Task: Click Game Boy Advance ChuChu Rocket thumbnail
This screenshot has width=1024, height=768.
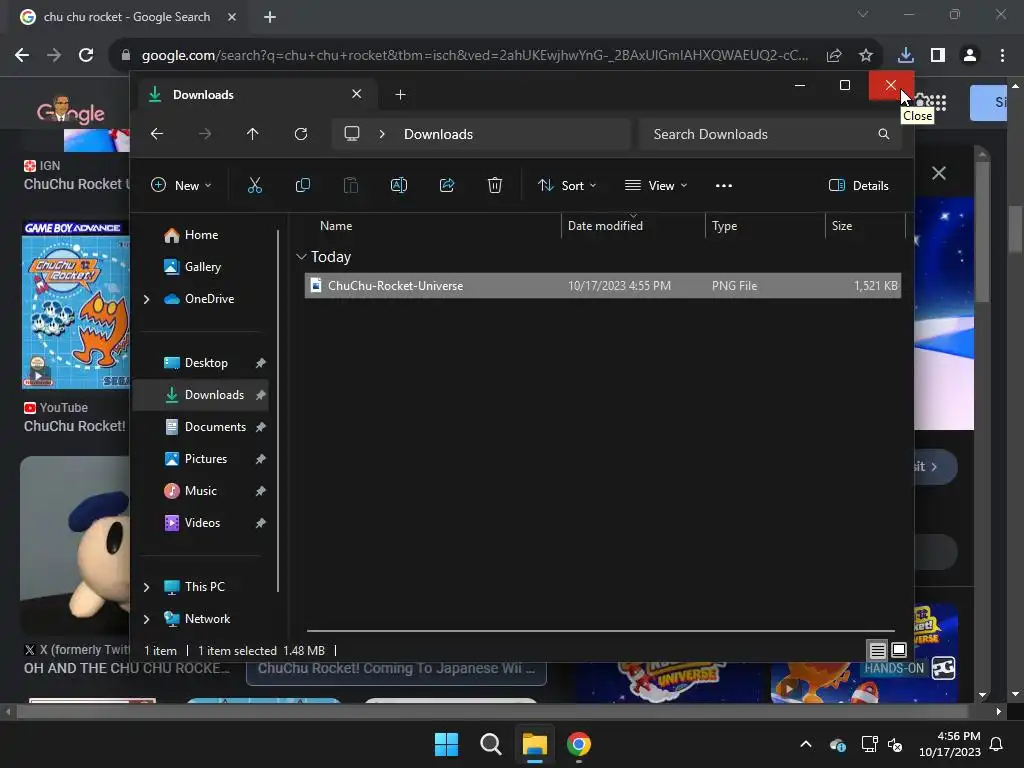Action: tap(76, 305)
